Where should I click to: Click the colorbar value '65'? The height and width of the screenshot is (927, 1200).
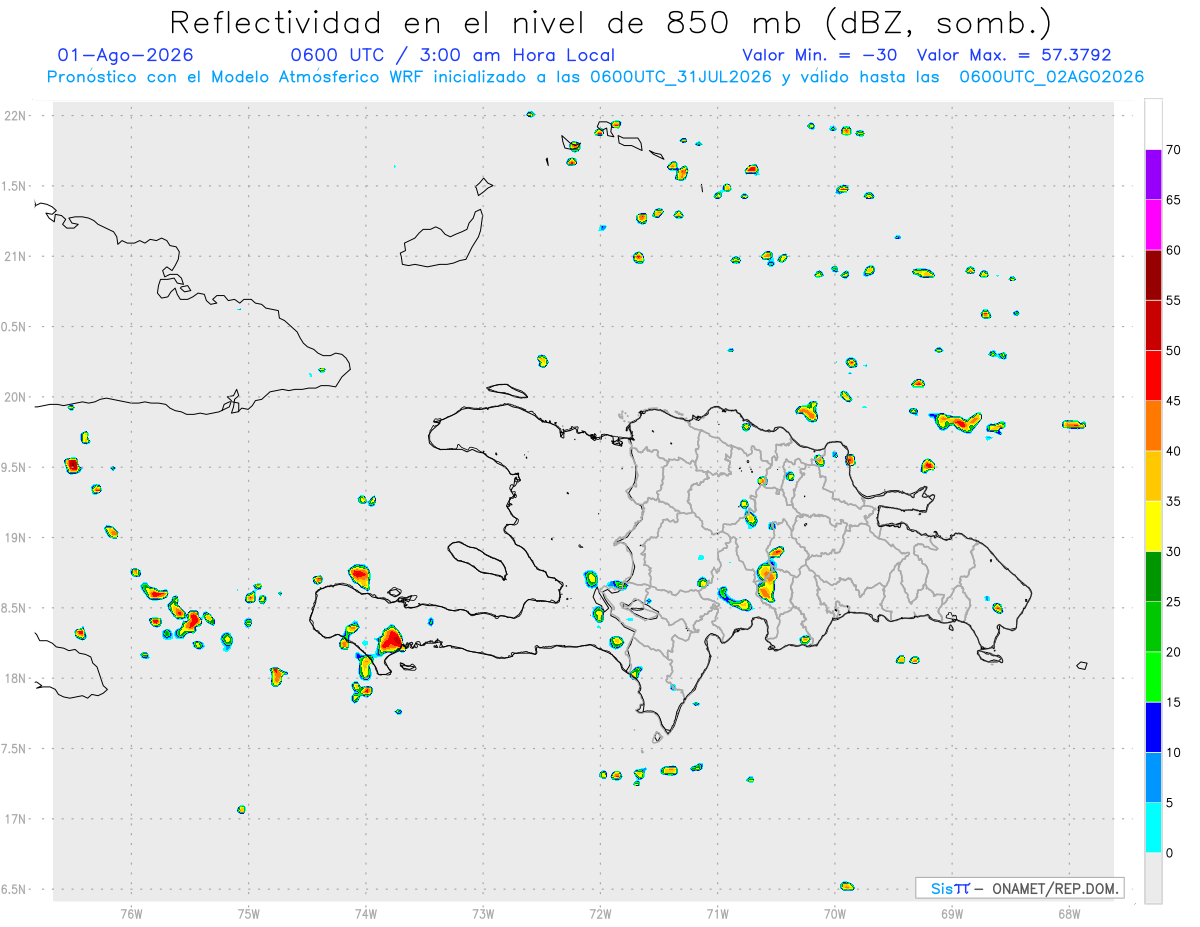1173,200
